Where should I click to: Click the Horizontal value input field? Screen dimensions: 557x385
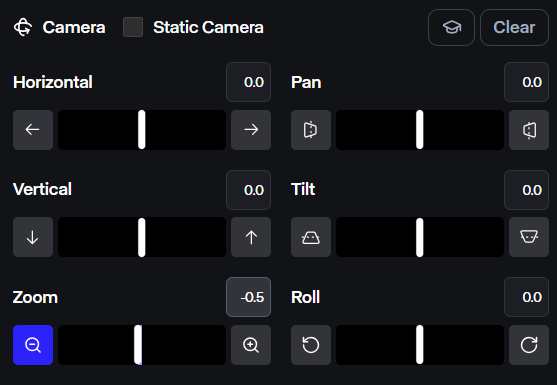pyautogui.click(x=248, y=82)
